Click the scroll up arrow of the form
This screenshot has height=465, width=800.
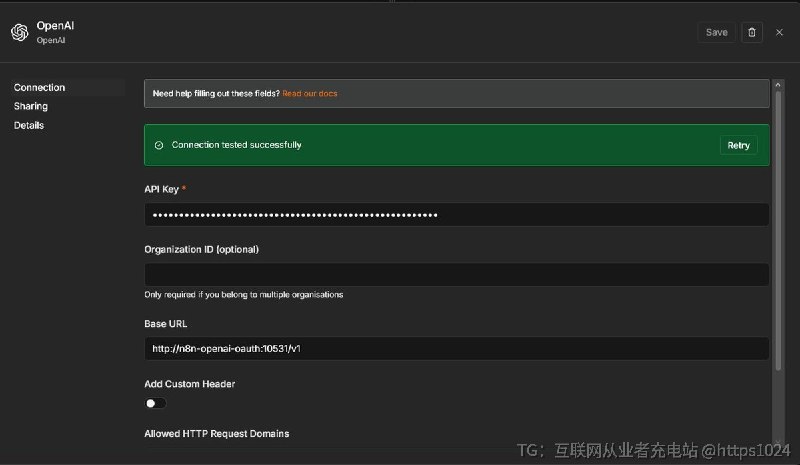[x=778, y=85]
